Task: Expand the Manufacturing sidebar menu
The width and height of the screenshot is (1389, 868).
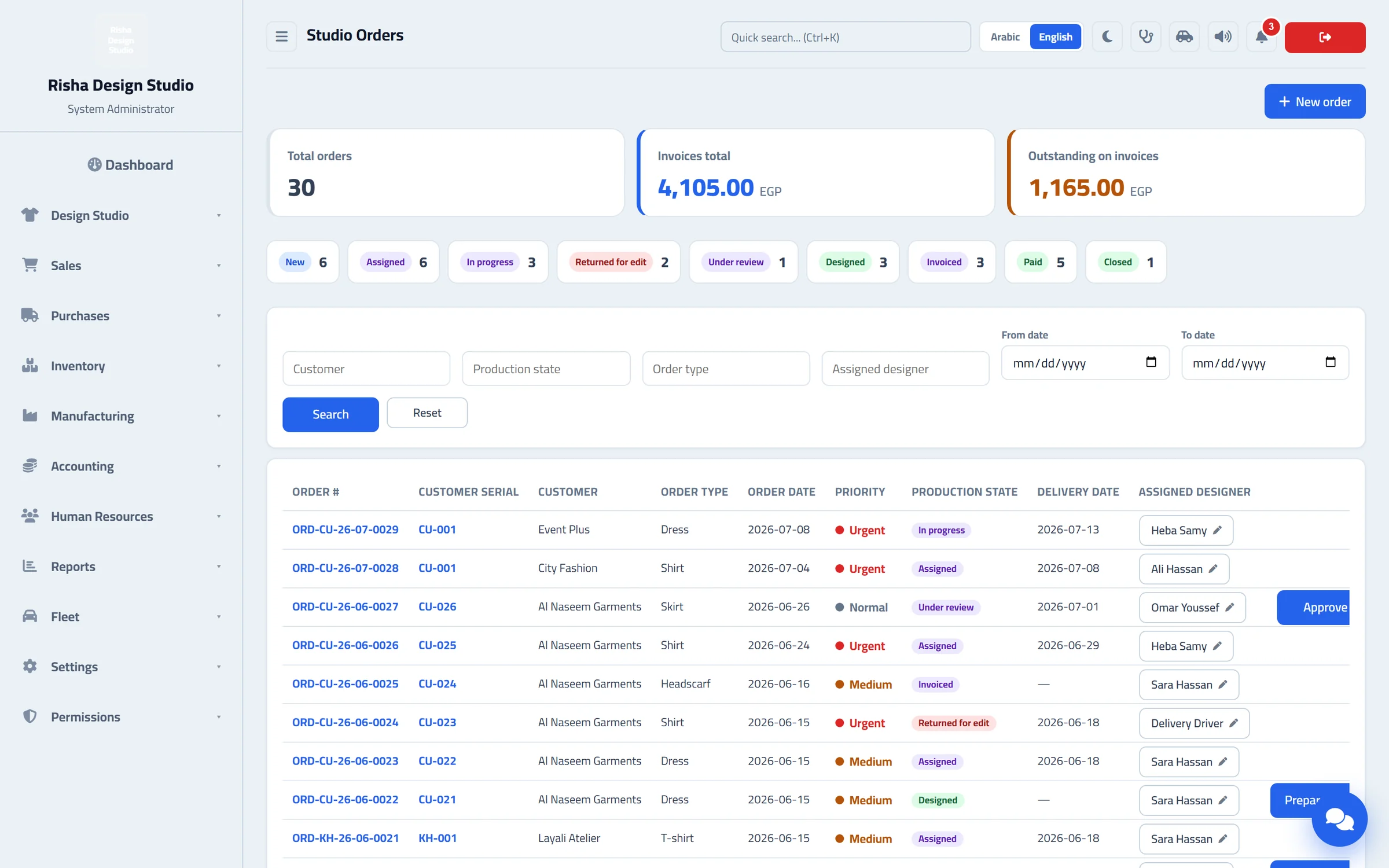Action: pyautogui.click(x=121, y=416)
